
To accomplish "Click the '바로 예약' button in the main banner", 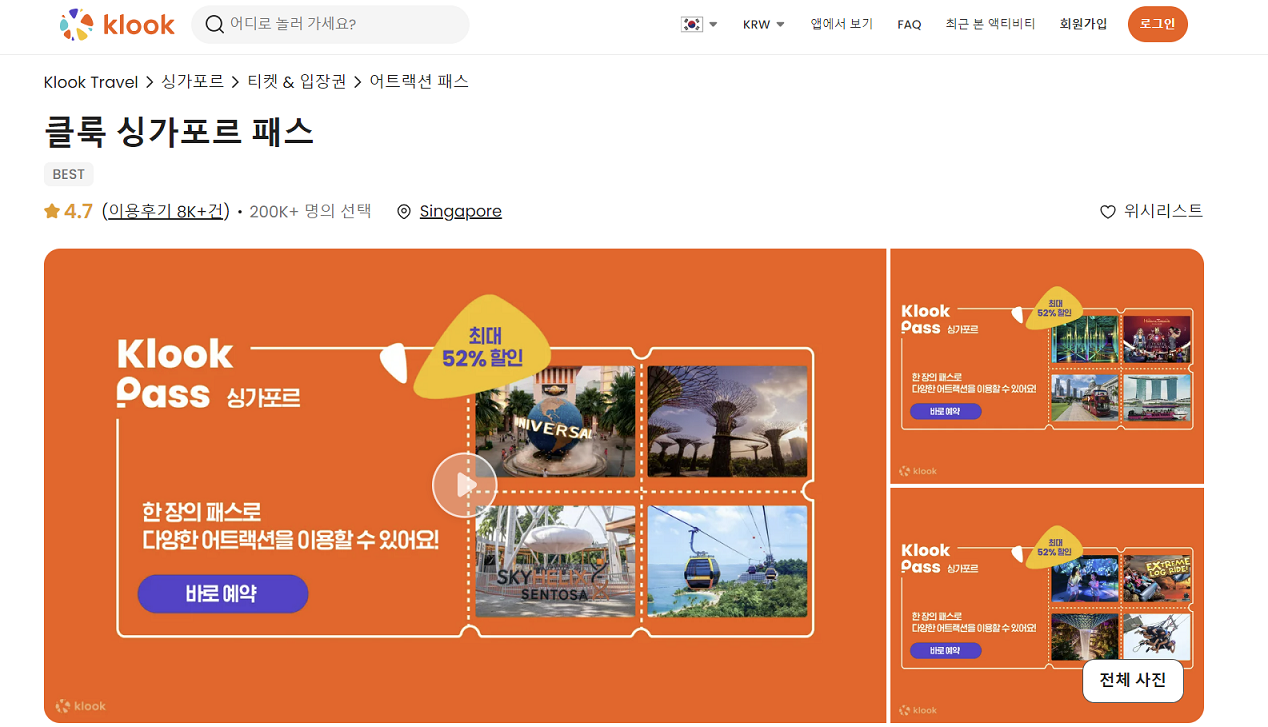I will pyautogui.click(x=223, y=594).
